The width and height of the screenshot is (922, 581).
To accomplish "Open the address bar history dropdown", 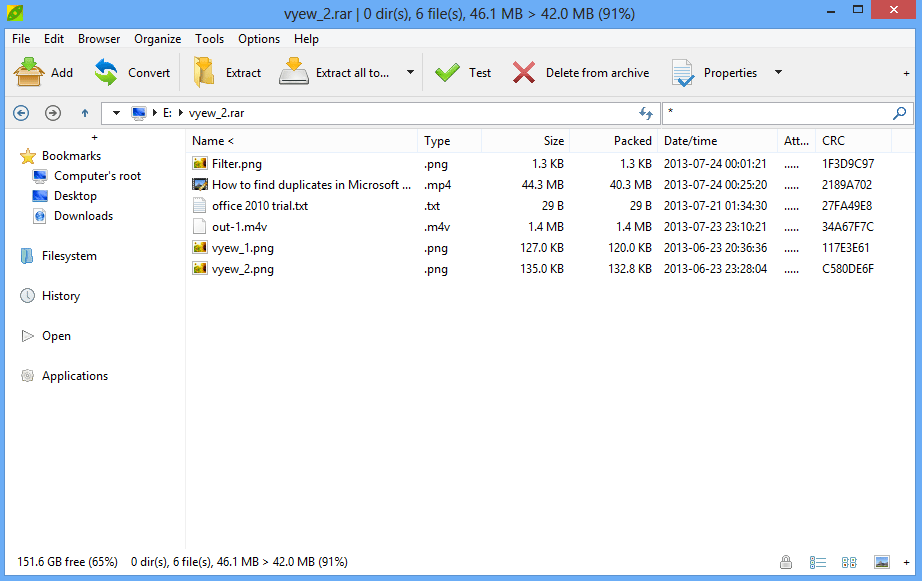I will click(x=116, y=113).
